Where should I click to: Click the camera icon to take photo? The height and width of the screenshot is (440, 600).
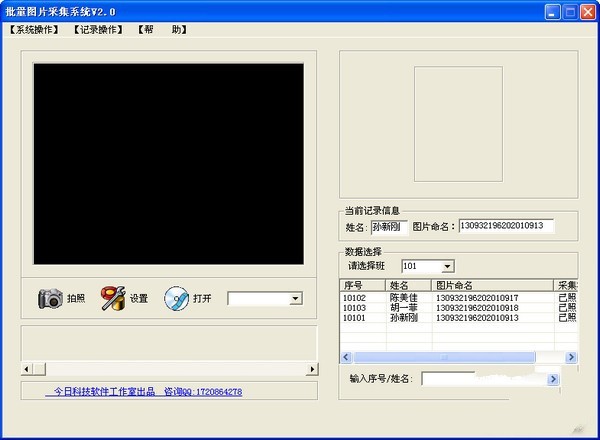[x=50, y=298]
